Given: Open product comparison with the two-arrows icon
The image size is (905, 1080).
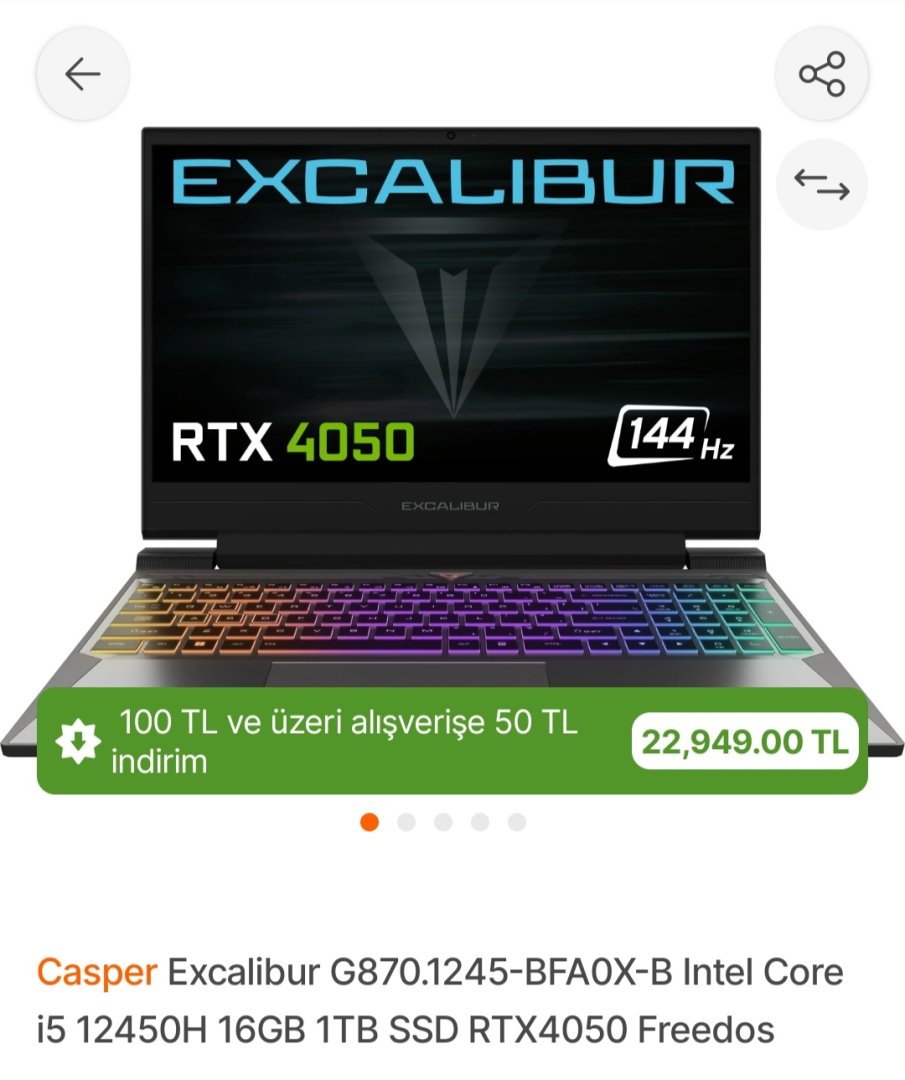Looking at the screenshot, I should pos(822,184).
